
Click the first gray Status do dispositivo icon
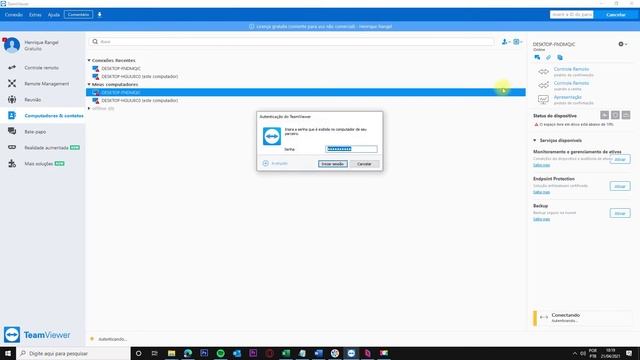tap(604, 115)
